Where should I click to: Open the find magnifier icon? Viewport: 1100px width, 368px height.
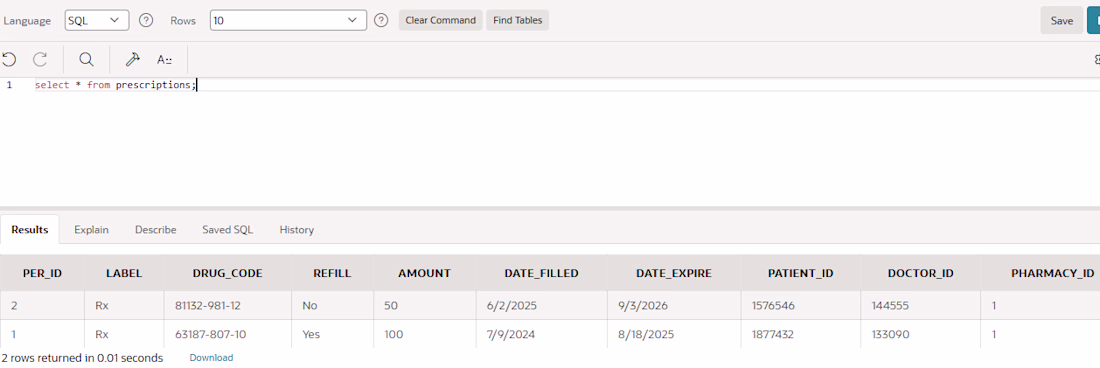[86, 60]
